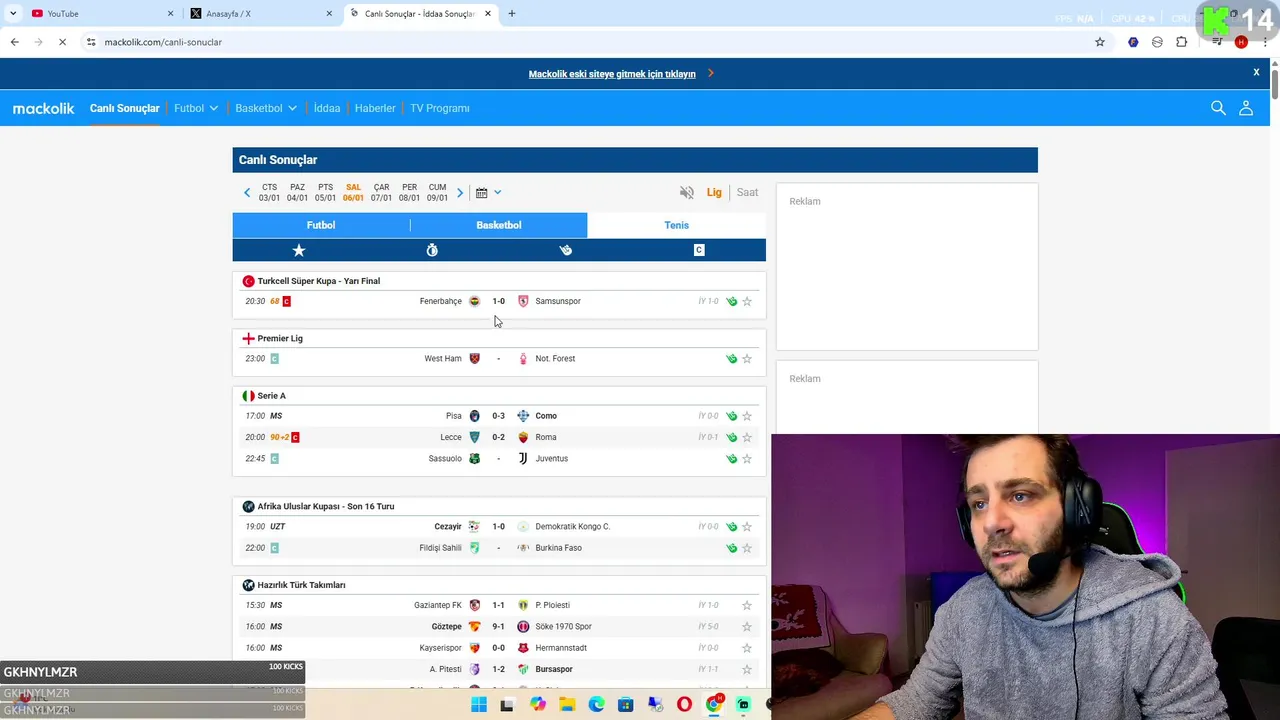This screenshot has width=1280, height=720.
Task: Favorite the Fildişi Sahili–Burkina Faso star
Action: (747, 548)
